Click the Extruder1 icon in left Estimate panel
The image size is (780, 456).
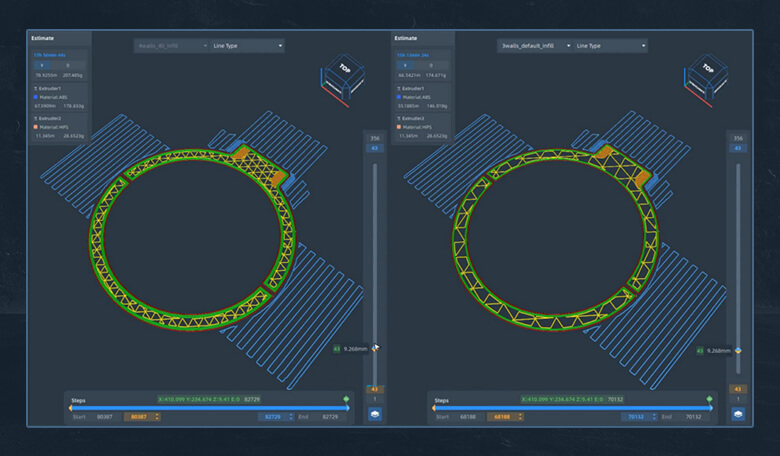pyautogui.click(x=36, y=89)
